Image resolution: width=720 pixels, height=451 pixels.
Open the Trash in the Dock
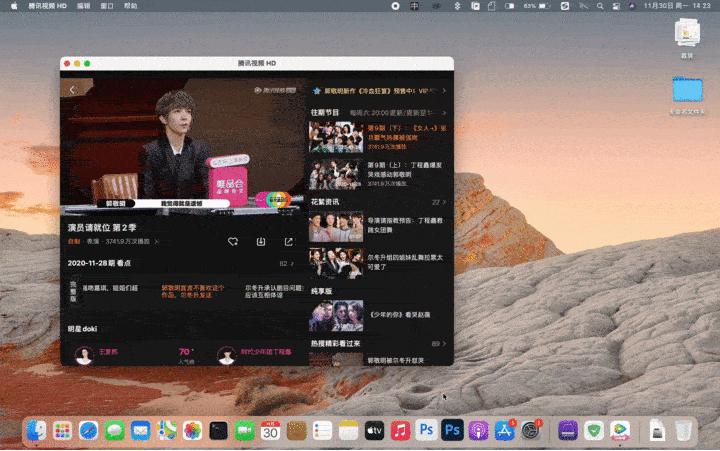coord(684,431)
